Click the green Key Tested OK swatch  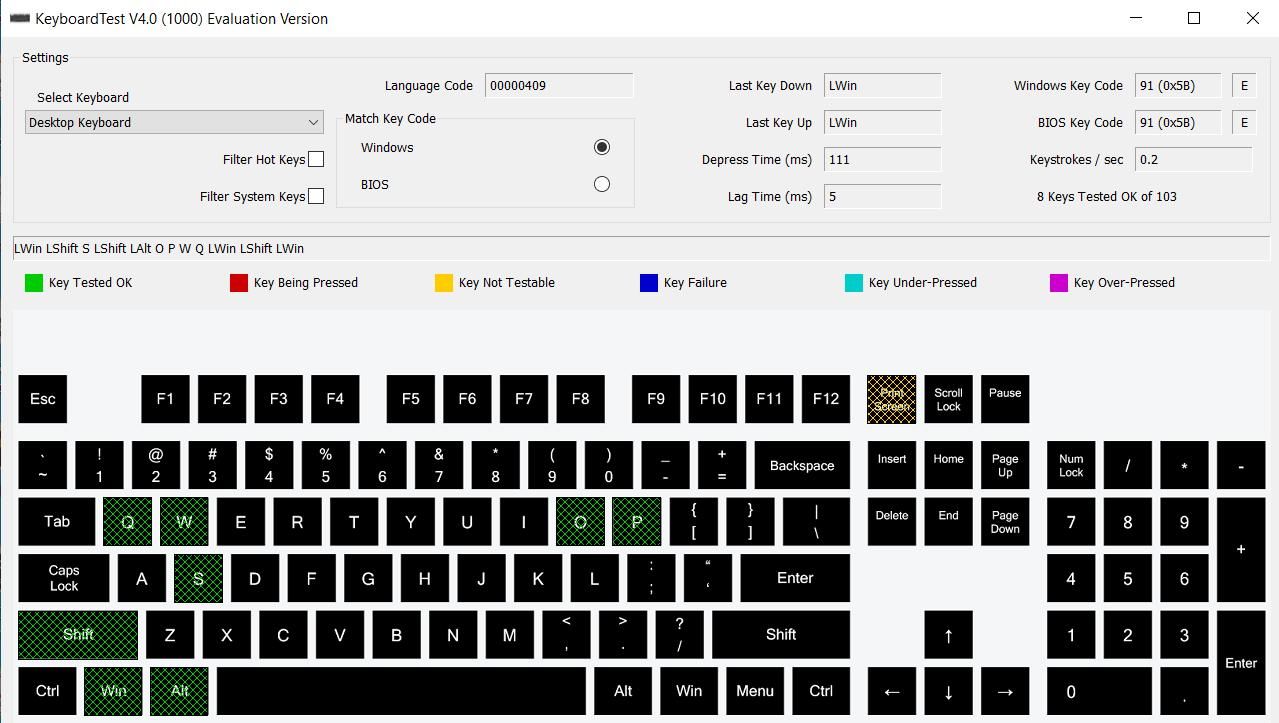point(34,283)
